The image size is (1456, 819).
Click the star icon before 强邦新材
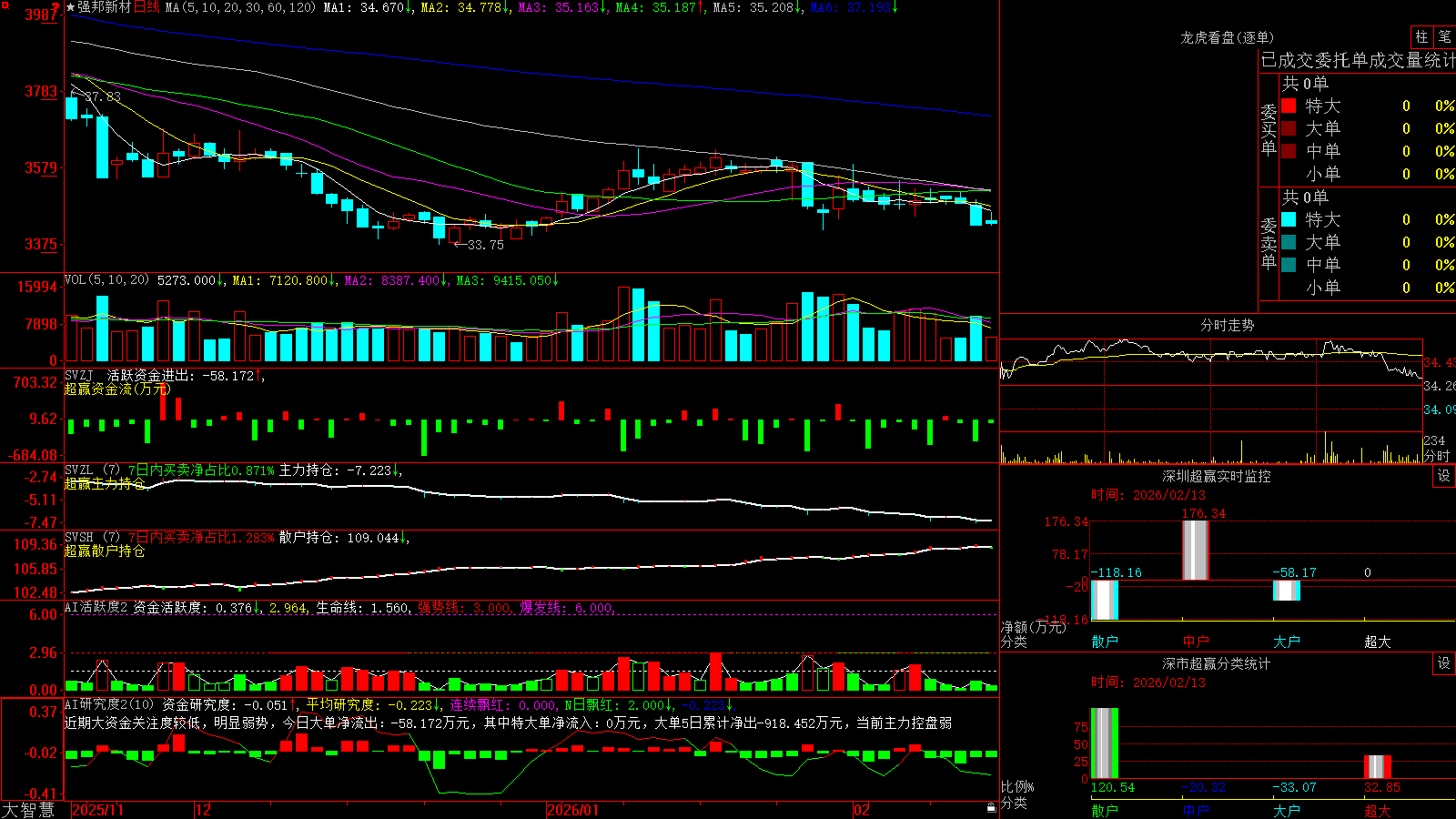coord(71,7)
